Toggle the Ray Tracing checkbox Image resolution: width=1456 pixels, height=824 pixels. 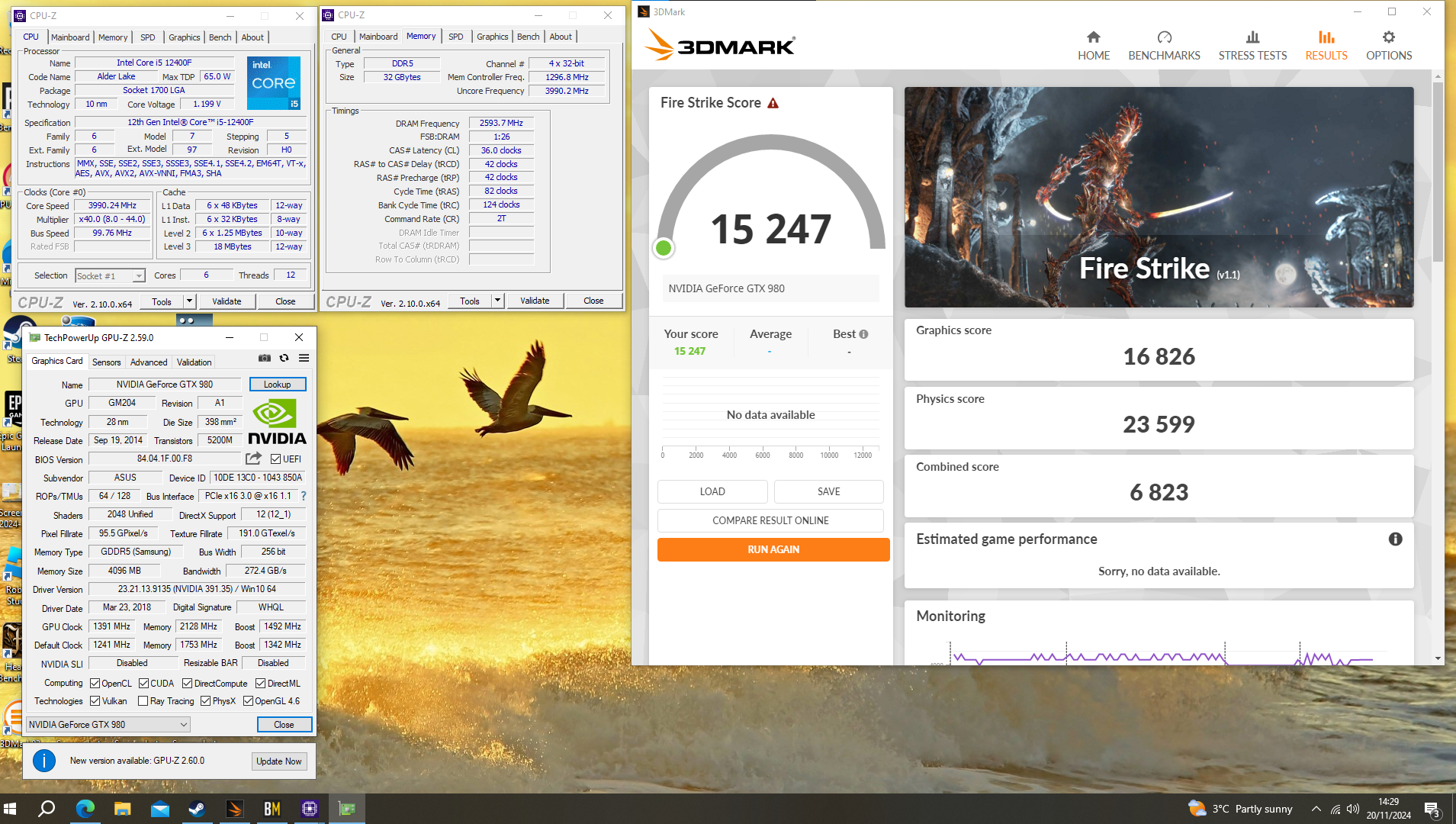(143, 701)
